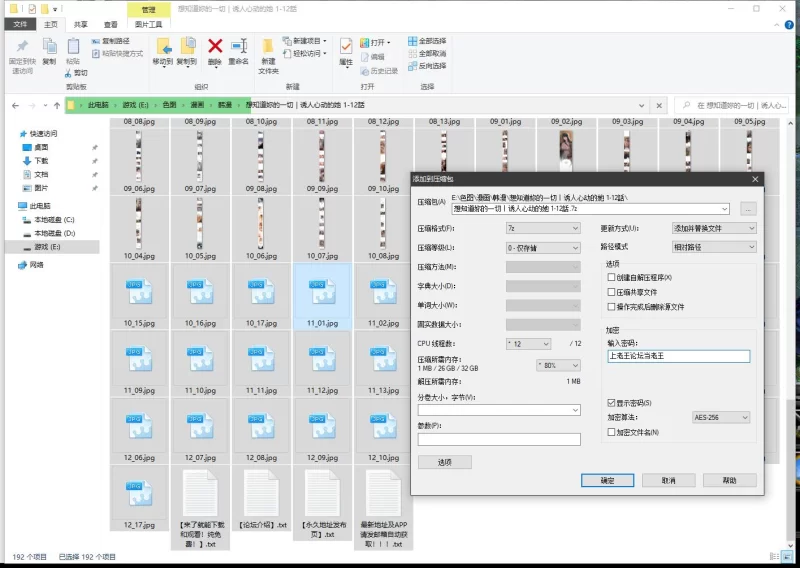Click the 移动到 (Move to) icon
The image size is (800, 568).
pyautogui.click(x=162, y=46)
